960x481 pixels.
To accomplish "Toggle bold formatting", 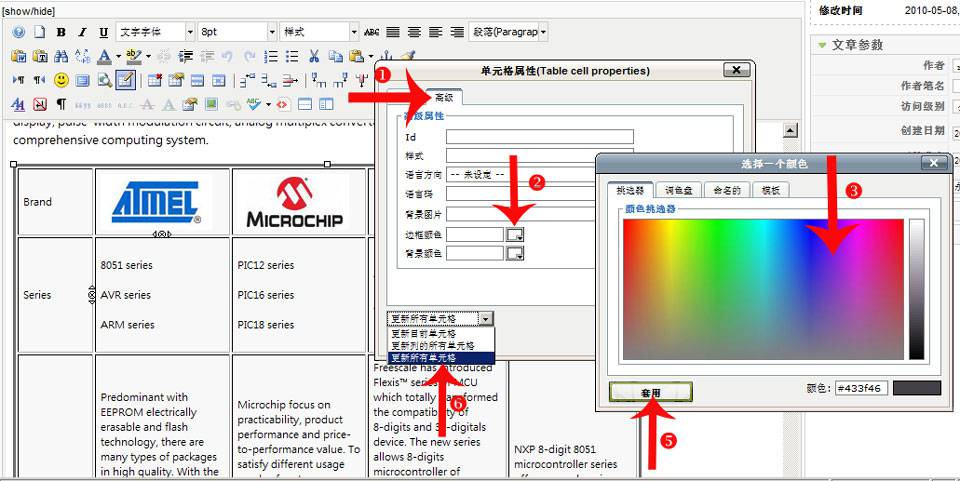I will coord(61,32).
